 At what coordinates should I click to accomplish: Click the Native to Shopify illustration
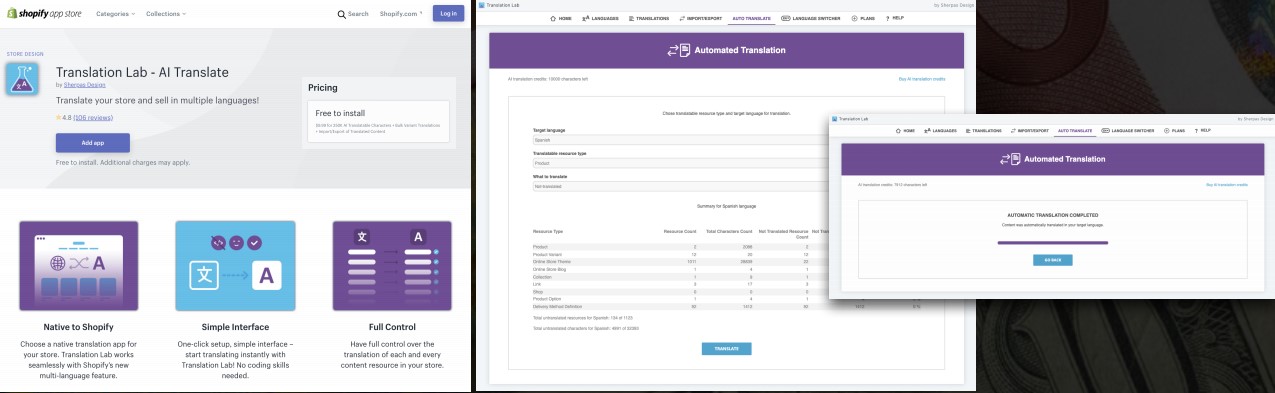click(78, 266)
